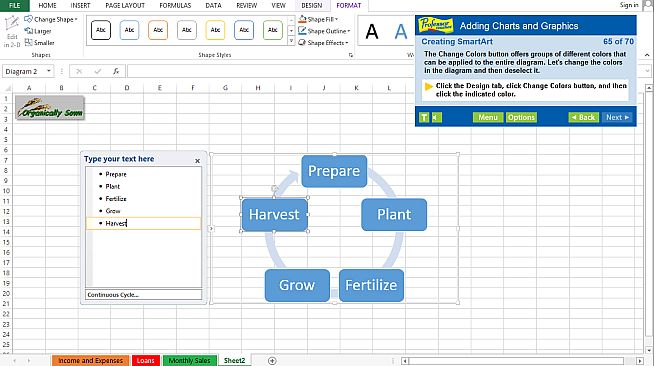Image resolution: width=654 pixels, height=366 pixels.
Task: Click horizontal scrollbar right arrow
Action: [640, 361]
